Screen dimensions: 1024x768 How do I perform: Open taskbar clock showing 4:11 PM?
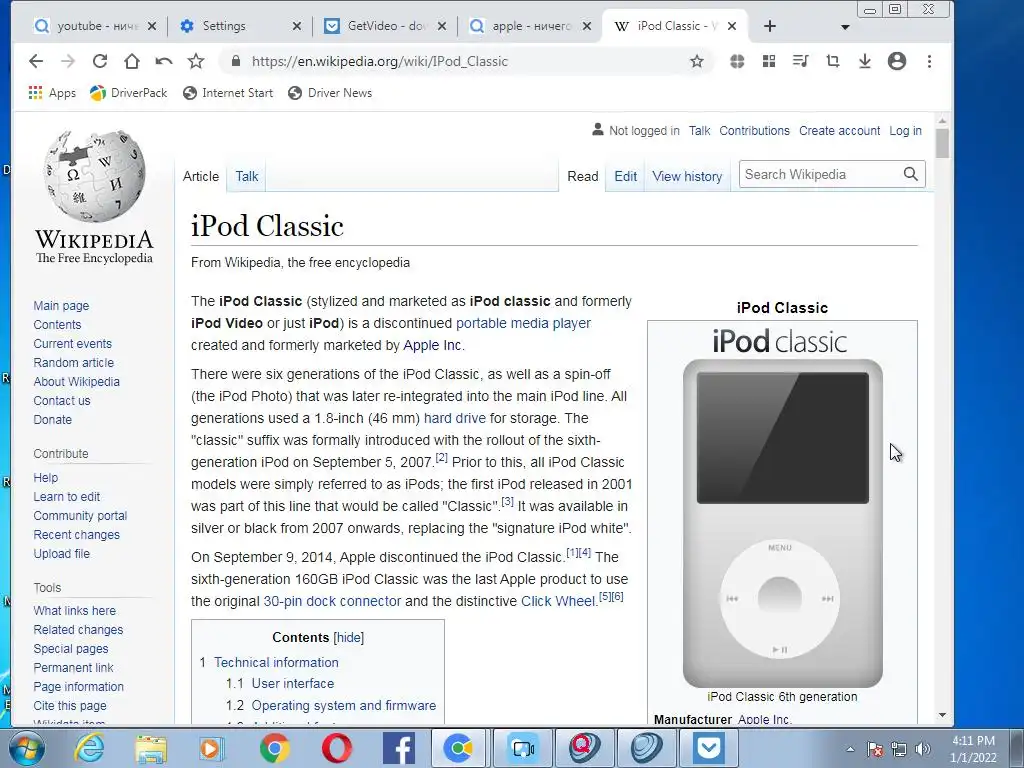[974, 749]
